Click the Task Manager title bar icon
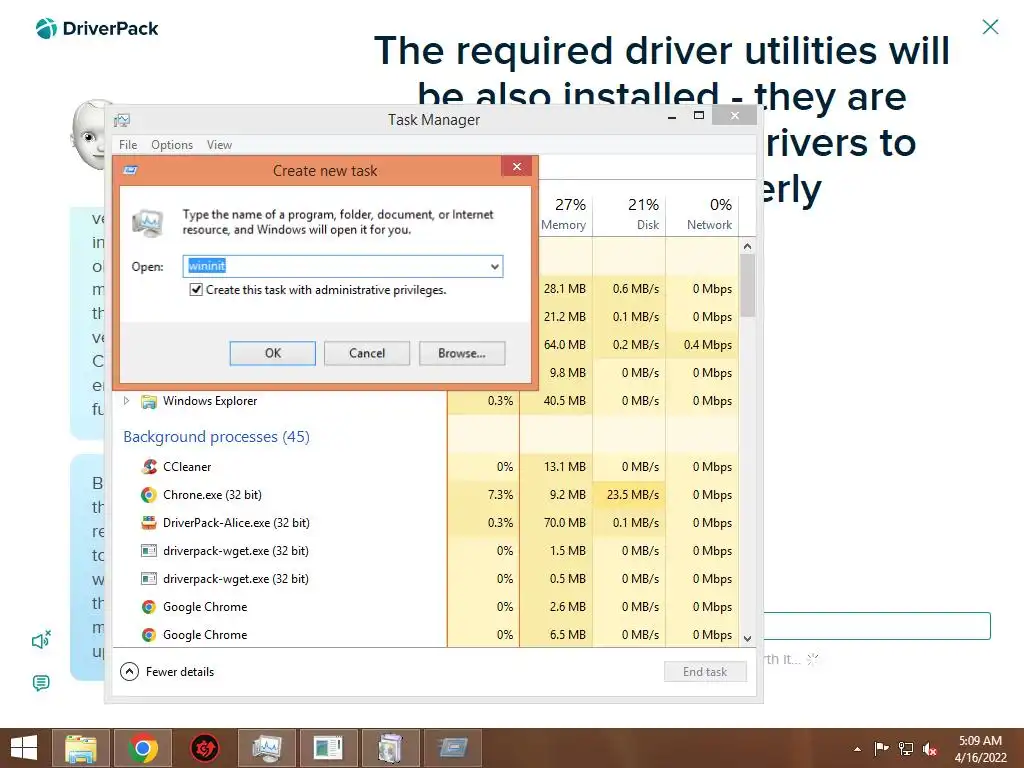1024x768 pixels. click(x=122, y=120)
